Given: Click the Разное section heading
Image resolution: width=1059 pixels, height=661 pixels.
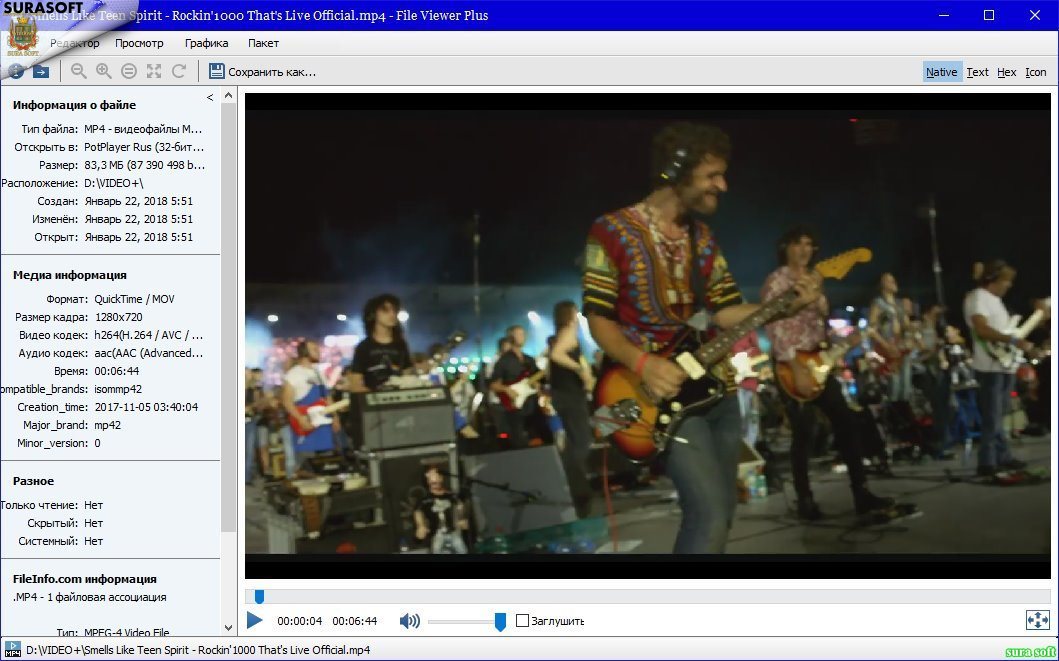Looking at the screenshot, I should click(33, 481).
